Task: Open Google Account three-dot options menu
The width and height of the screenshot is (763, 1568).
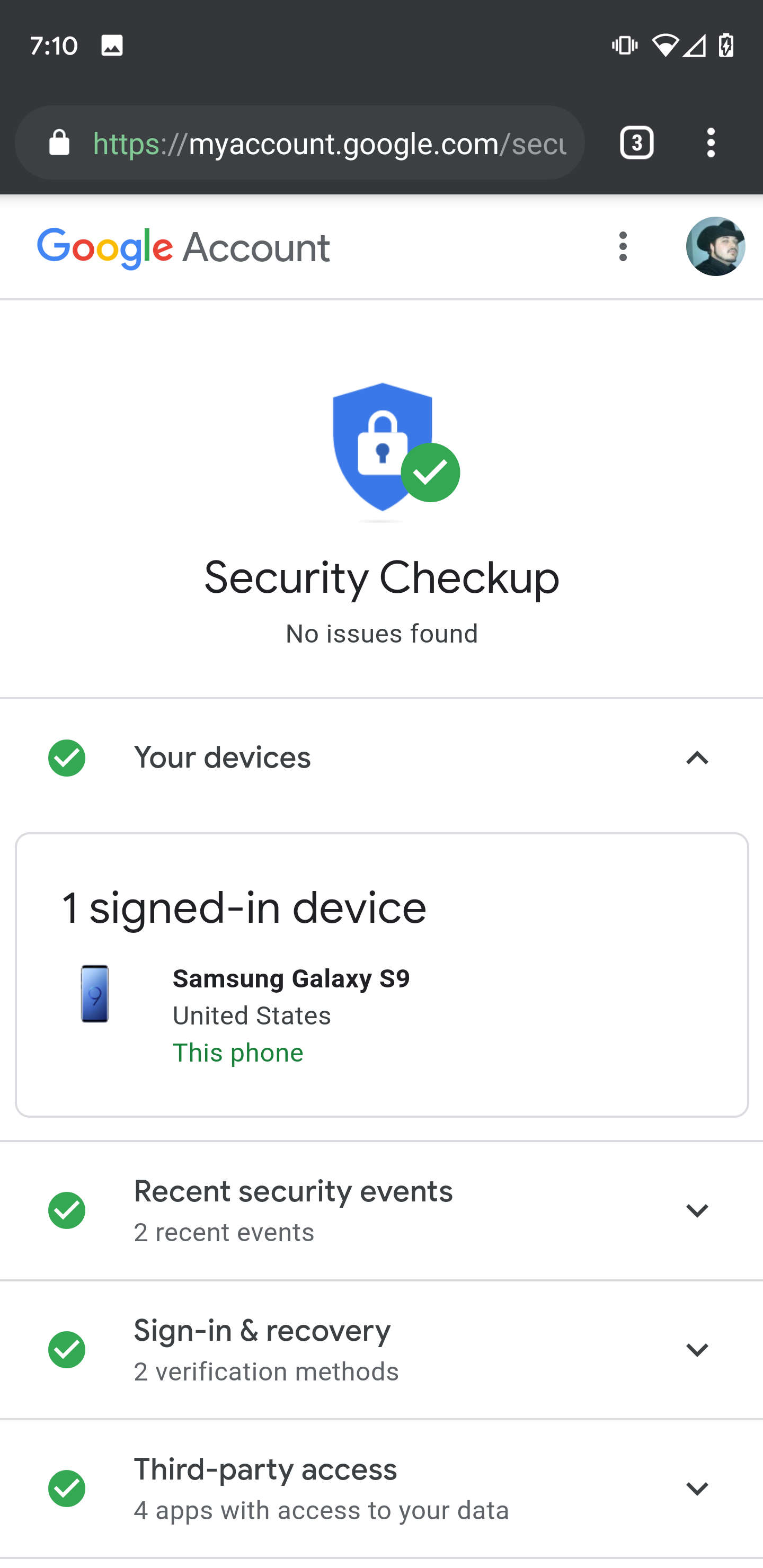Action: click(x=623, y=246)
